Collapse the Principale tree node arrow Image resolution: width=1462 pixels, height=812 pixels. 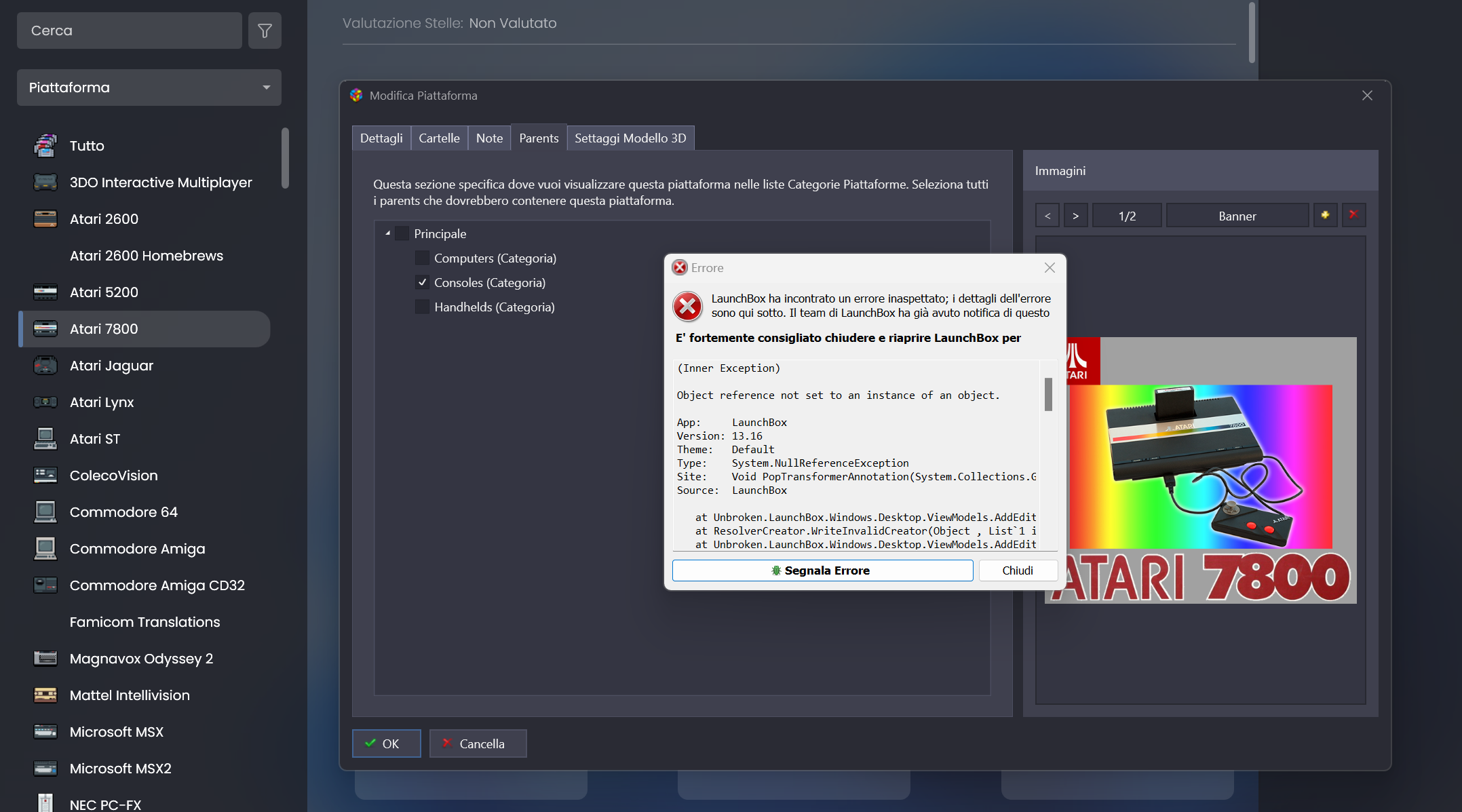tap(387, 233)
